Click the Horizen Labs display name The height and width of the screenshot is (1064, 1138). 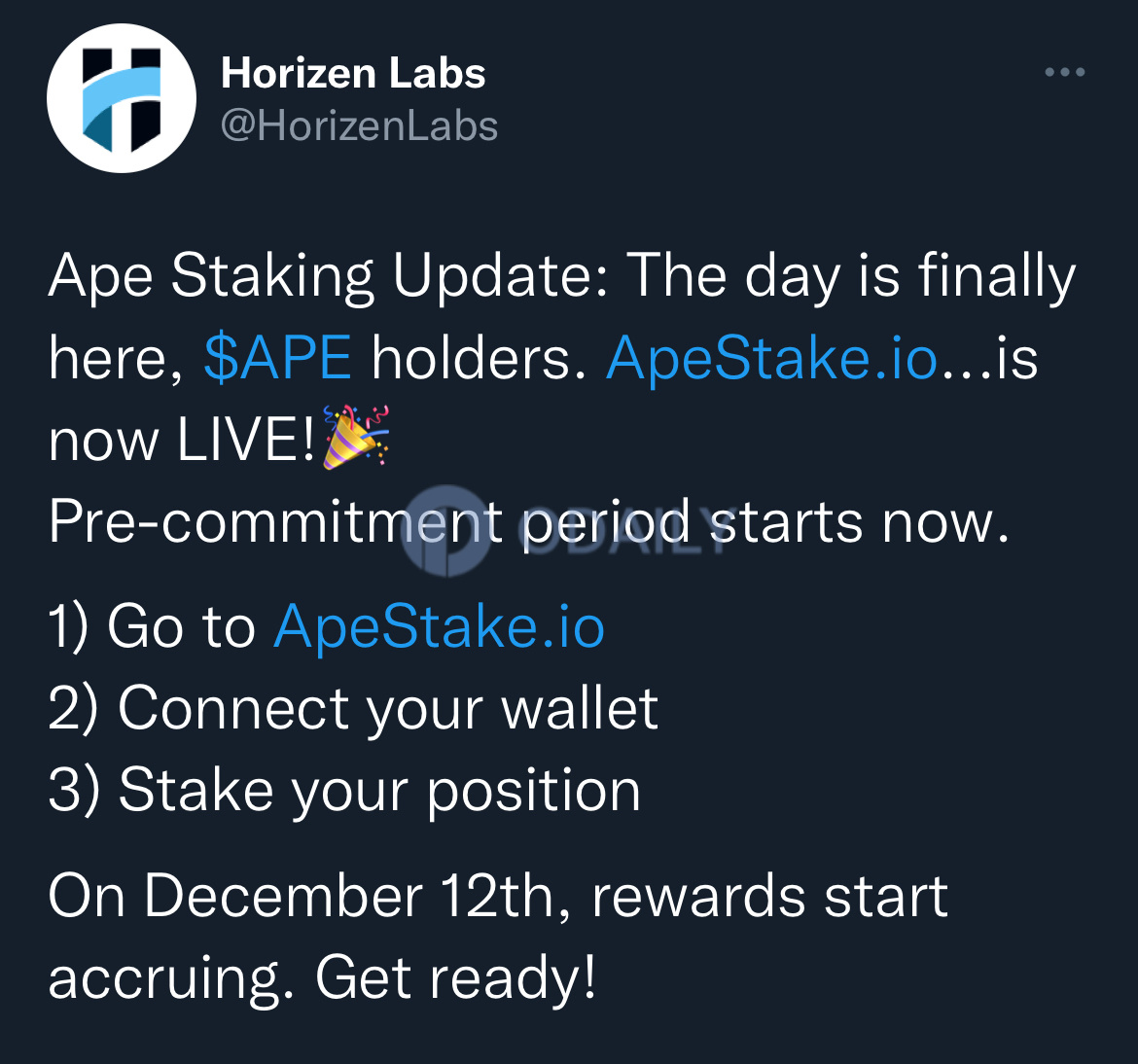[x=353, y=73]
